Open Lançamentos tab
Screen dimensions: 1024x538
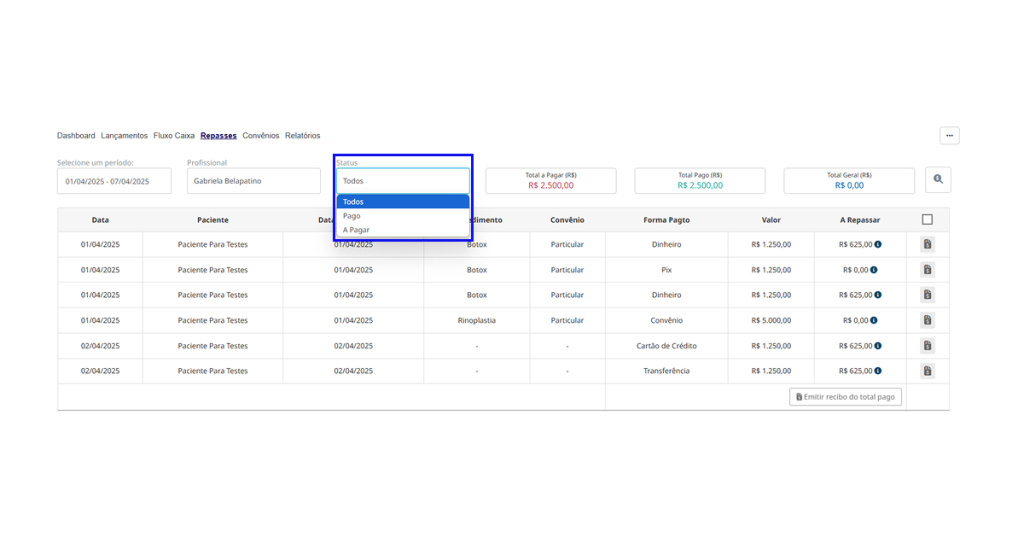coord(124,136)
